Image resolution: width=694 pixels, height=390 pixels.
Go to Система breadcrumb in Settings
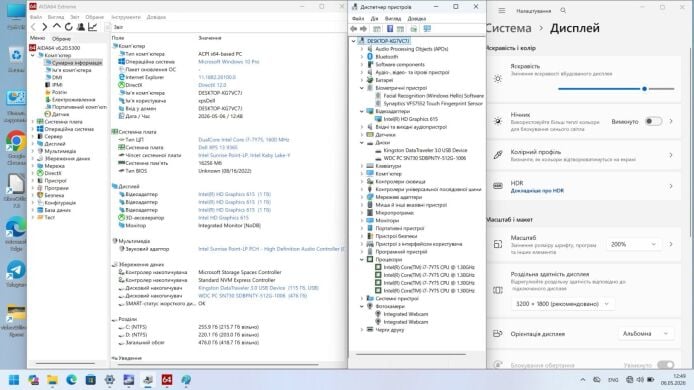[509, 28]
